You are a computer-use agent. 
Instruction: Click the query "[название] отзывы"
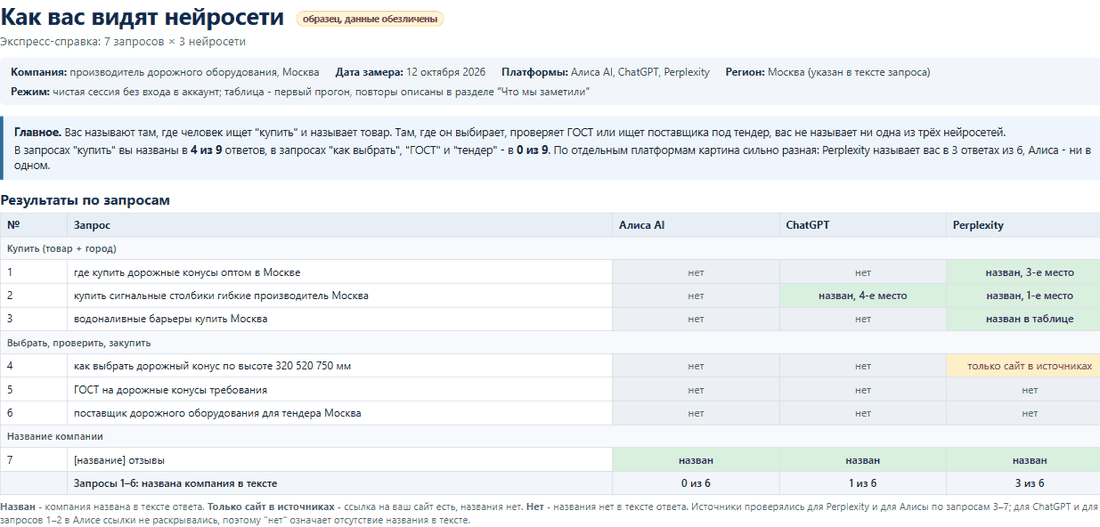[x=120, y=460]
